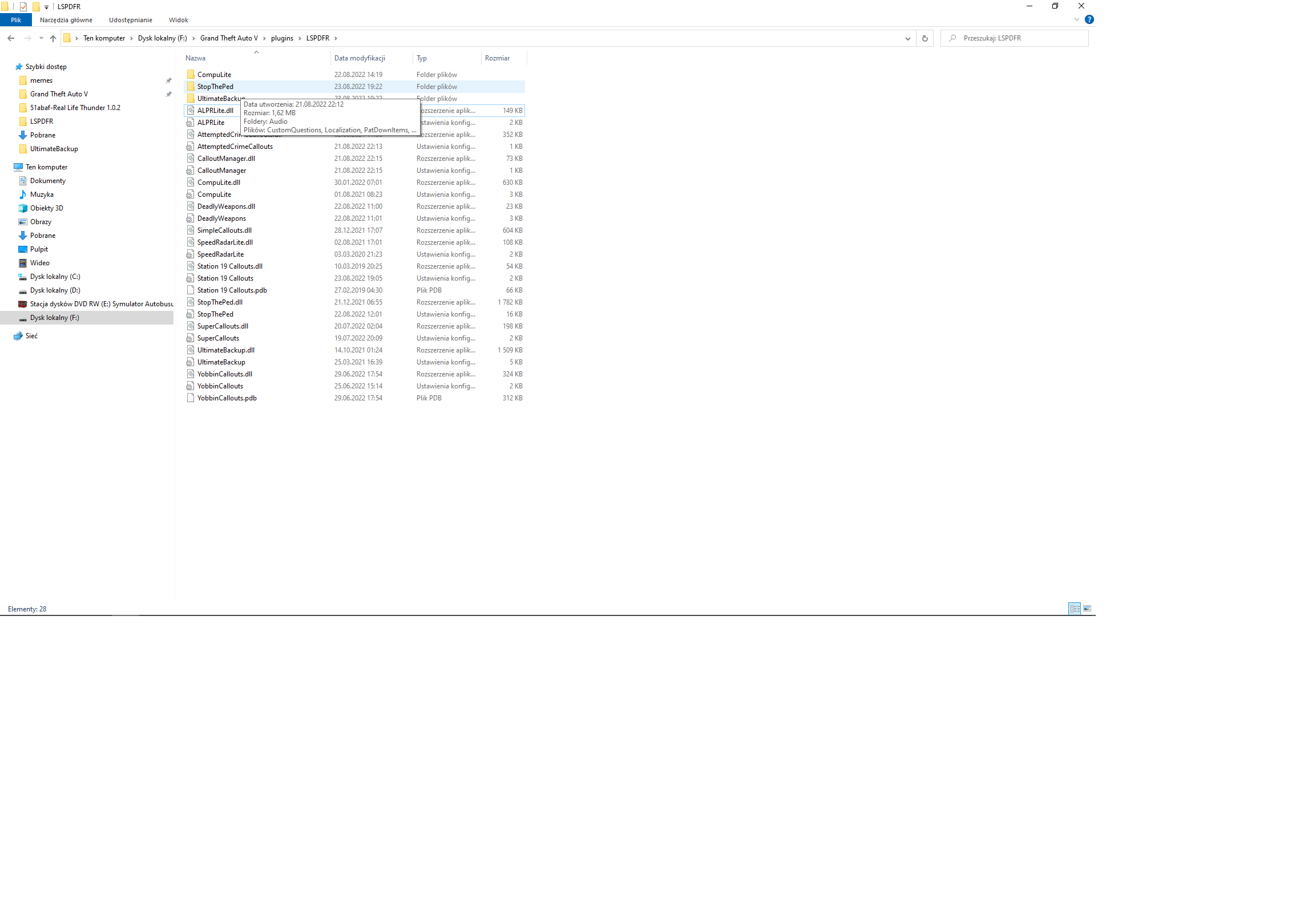Open the Pobrane quick access folder

pos(43,135)
